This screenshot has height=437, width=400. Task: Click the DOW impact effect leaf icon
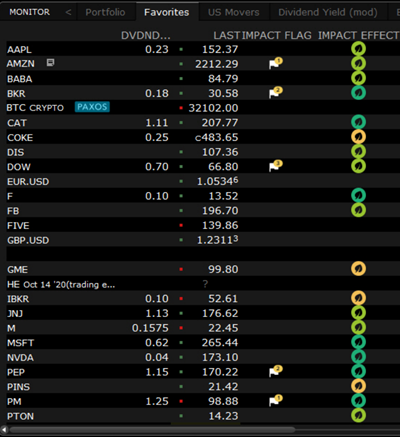click(x=358, y=166)
